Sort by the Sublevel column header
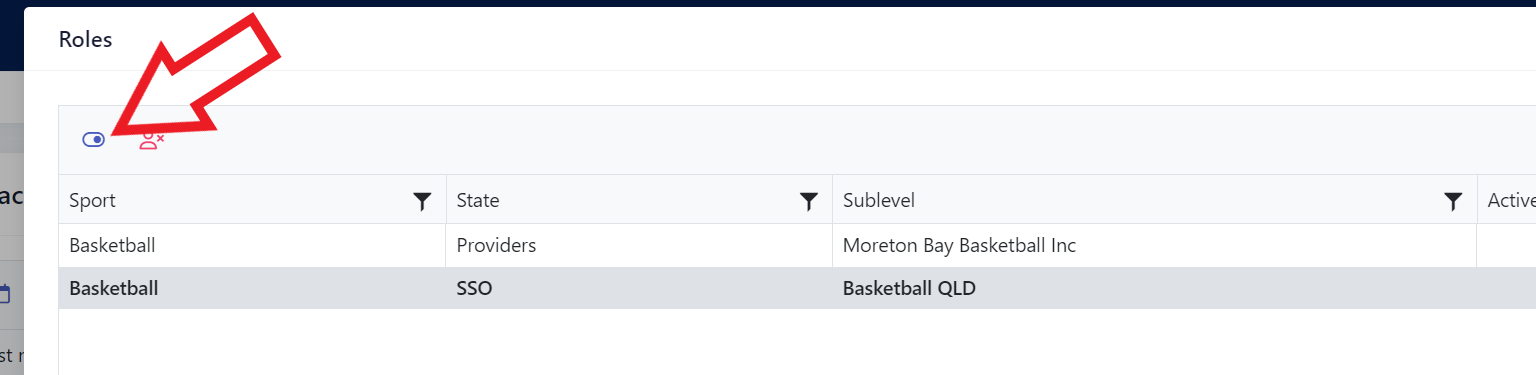 878,200
